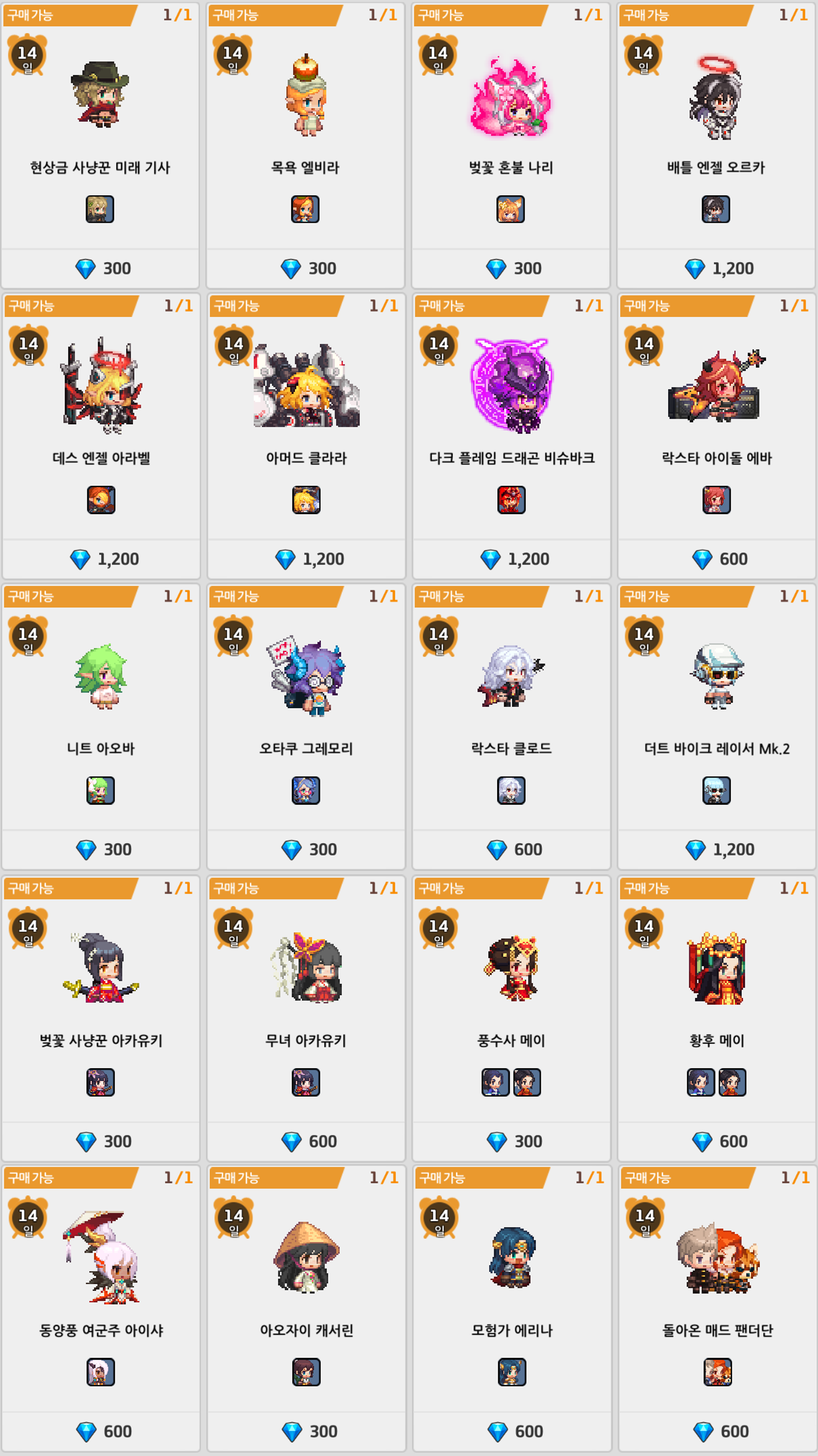Click the first hero icon under 황후 메이
The height and width of the screenshot is (1456, 818).
tap(701, 1083)
